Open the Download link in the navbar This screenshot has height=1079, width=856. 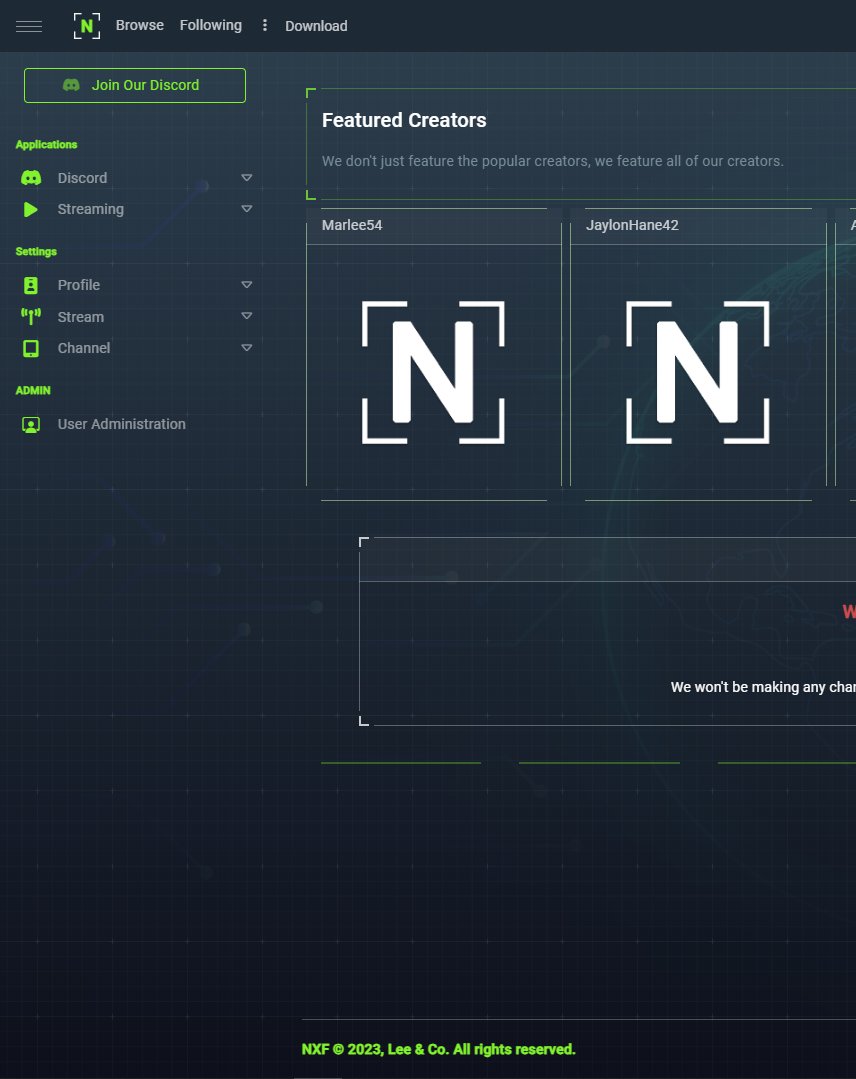click(x=316, y=26)
